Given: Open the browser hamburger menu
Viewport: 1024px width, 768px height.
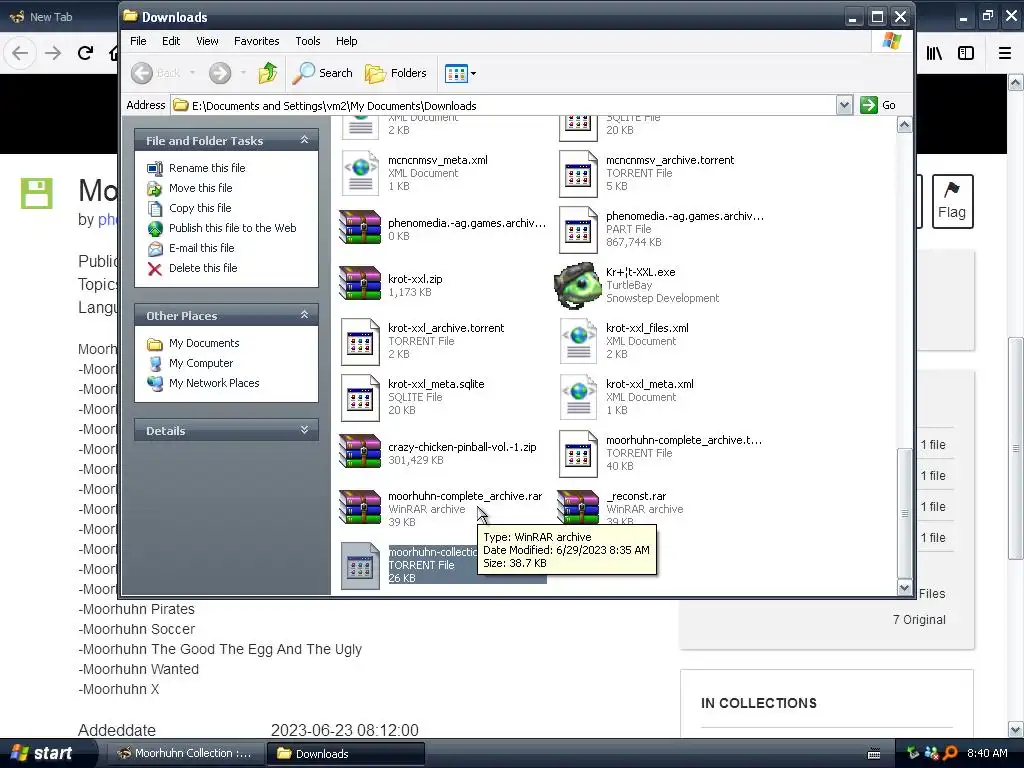Looking at the screenshot, I should [x=1005, y=53].
